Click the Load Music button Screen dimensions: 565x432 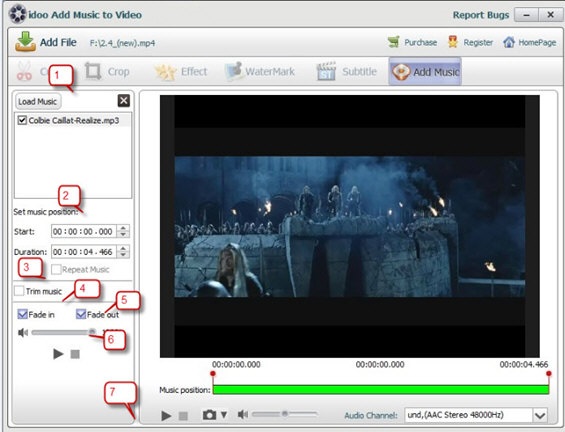pyautogui.click(x=38, y=102)
